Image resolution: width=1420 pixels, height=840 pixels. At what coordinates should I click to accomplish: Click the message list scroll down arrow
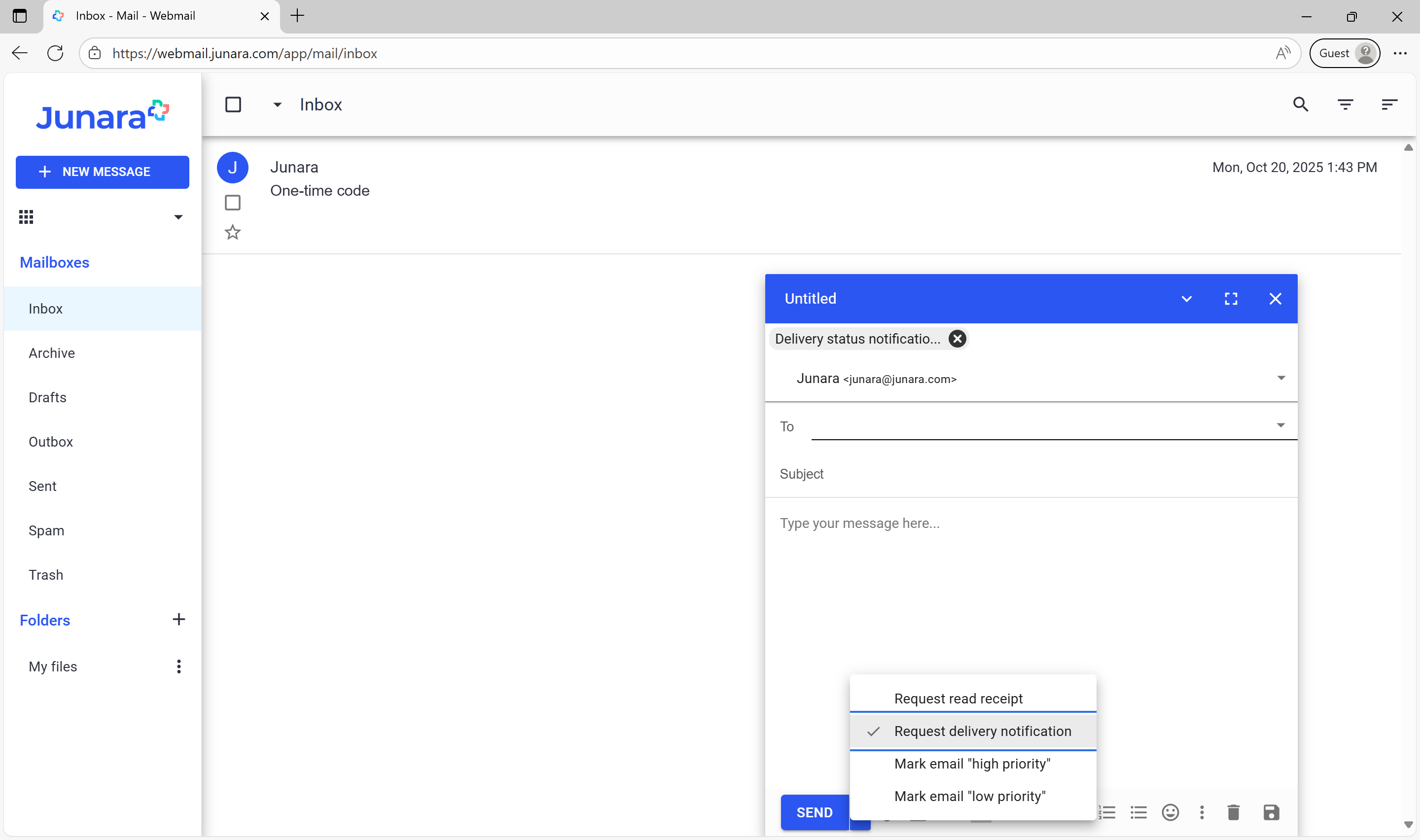click(1408, 825)
